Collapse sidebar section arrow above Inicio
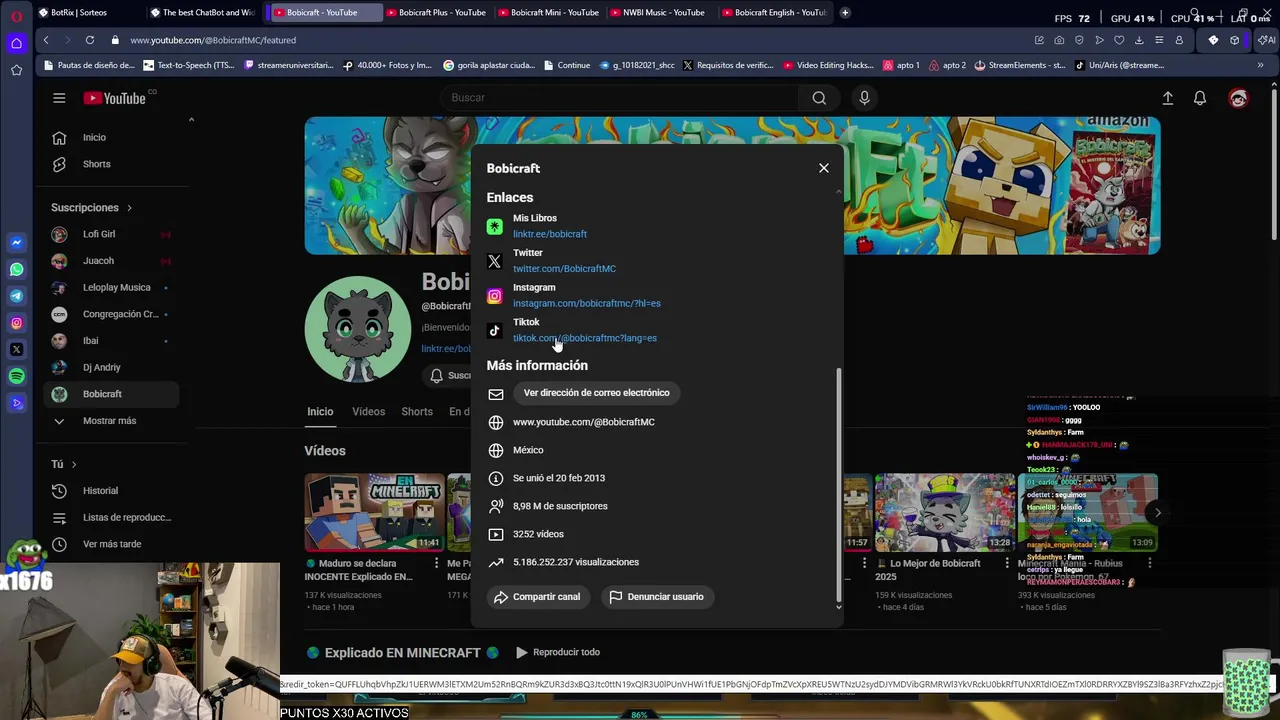 coord(191,120)
